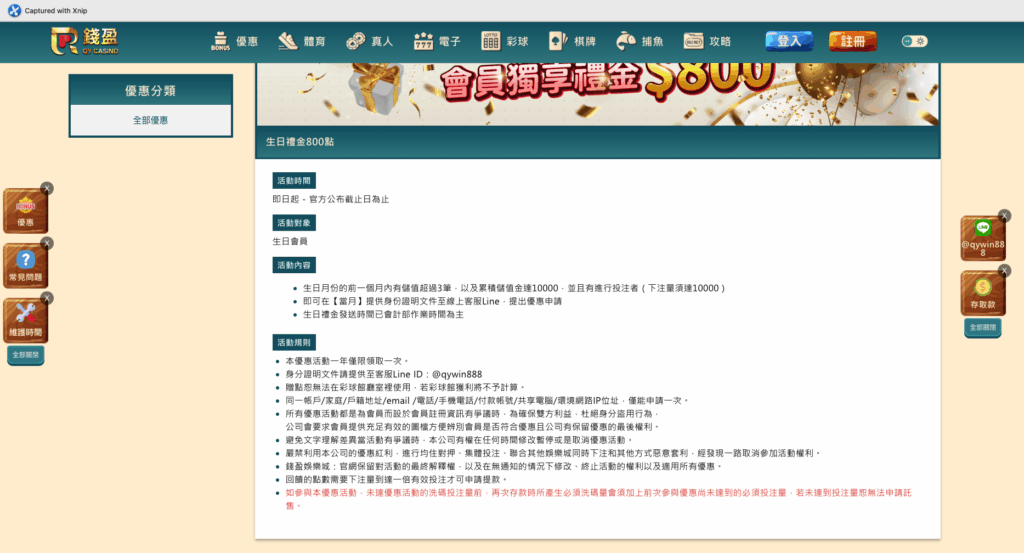Screen dimensions: 1024x553
Task: Click the 存取款 deposit floating icon
Action: point(983,294)
